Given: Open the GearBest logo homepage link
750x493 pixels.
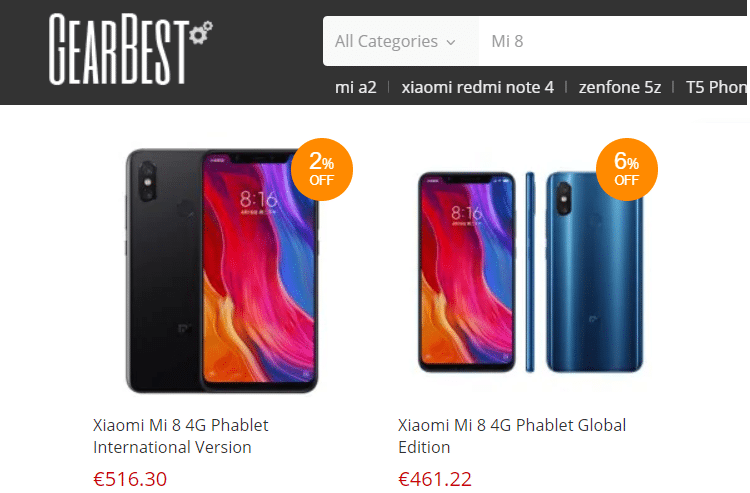Looking at the screenshot, I should pyautogui.click(x=130, y=49).
